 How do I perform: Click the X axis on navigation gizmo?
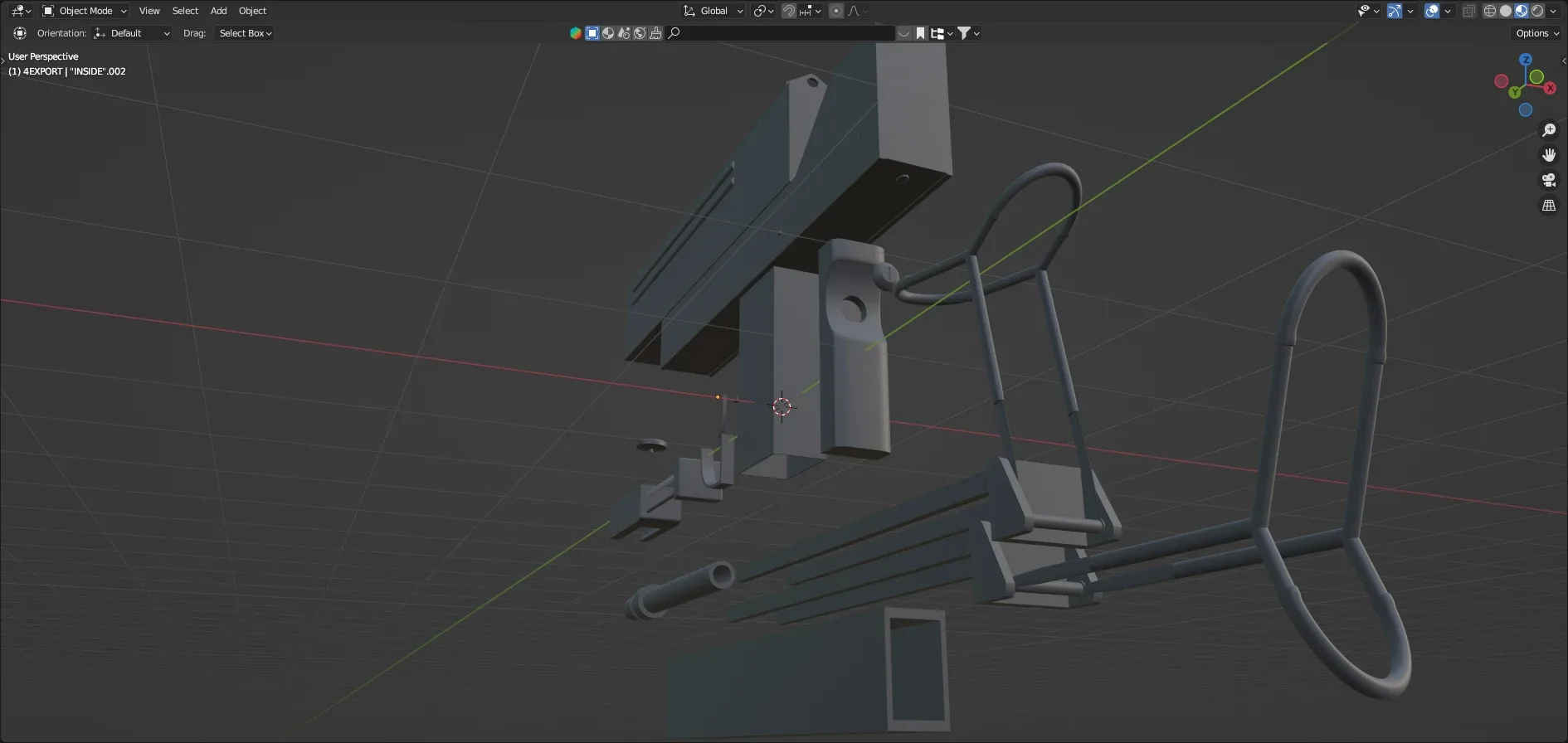pyautogui.click(x=1550, y=88)
